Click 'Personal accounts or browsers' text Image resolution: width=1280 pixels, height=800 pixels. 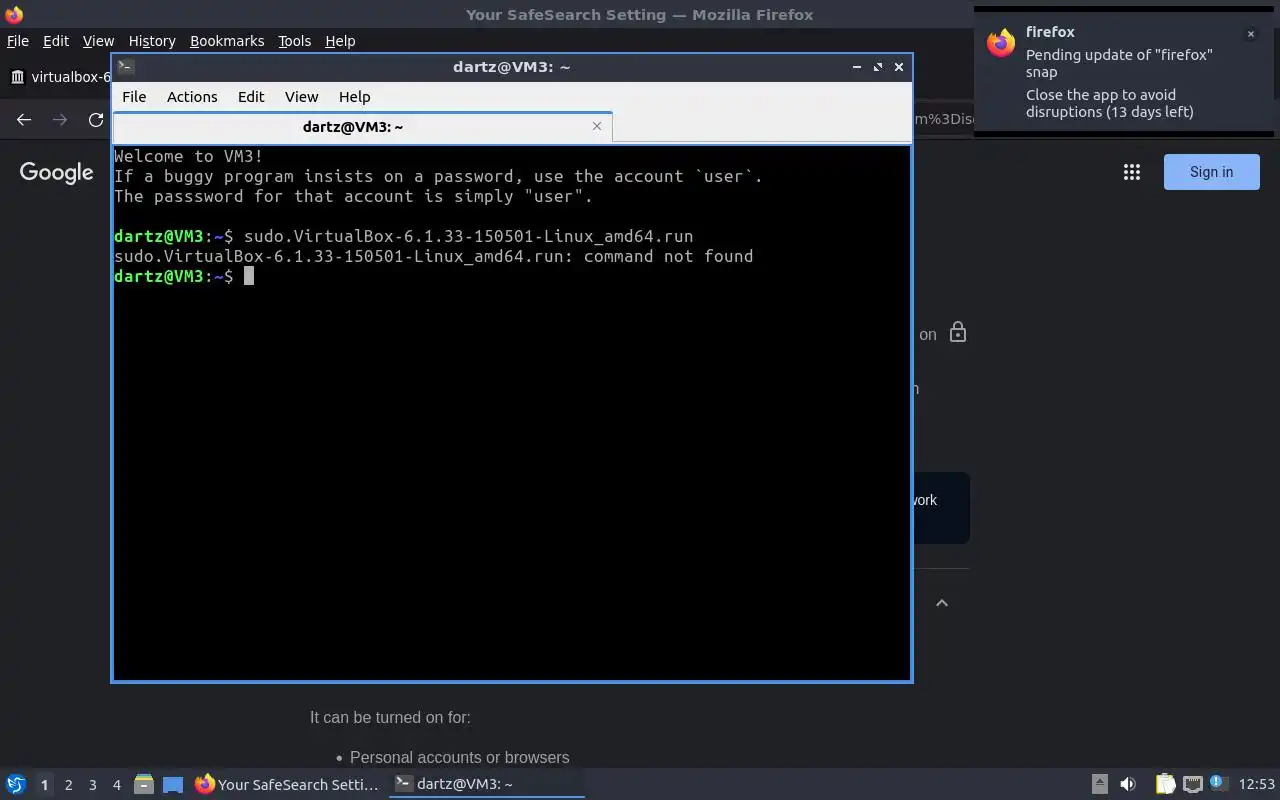point(459,758)
